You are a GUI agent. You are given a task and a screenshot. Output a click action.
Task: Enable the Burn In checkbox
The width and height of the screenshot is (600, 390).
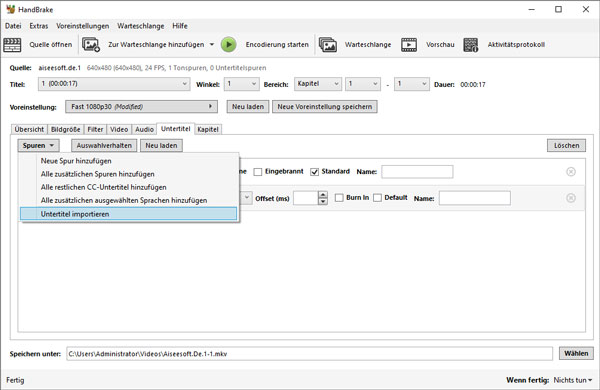click(x=339, y=198)
